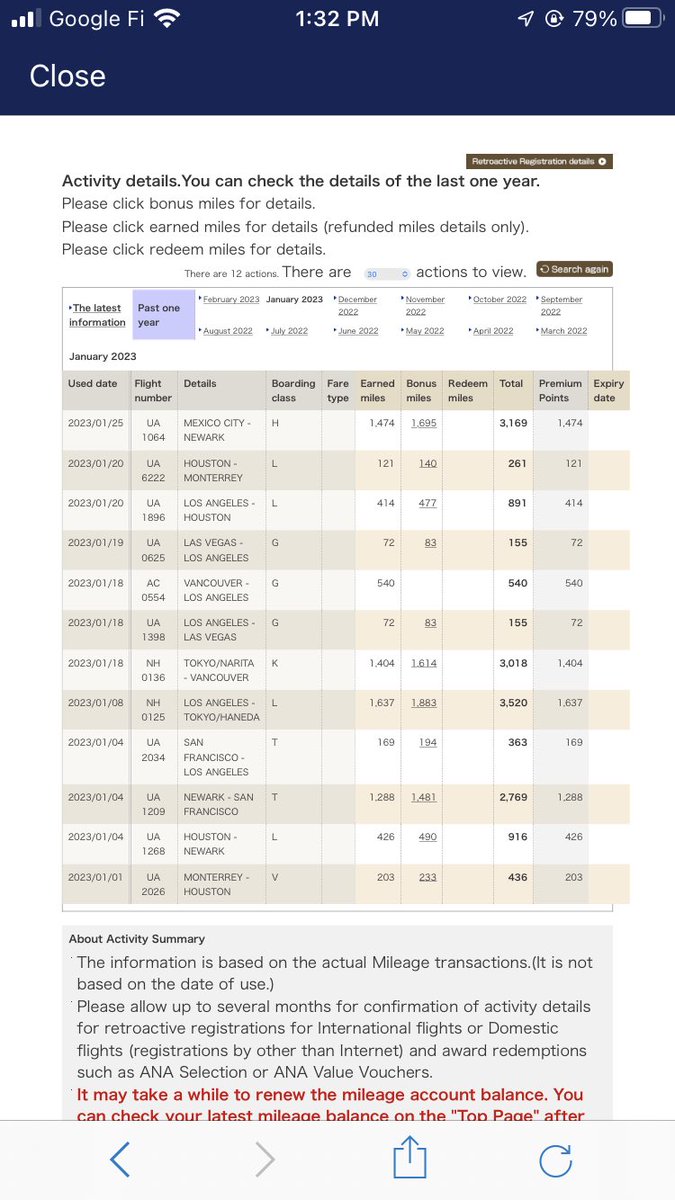Screen dimensions: 675x1200
Task: Open the February 2023 activity link
Action: [x=231, y=299]
